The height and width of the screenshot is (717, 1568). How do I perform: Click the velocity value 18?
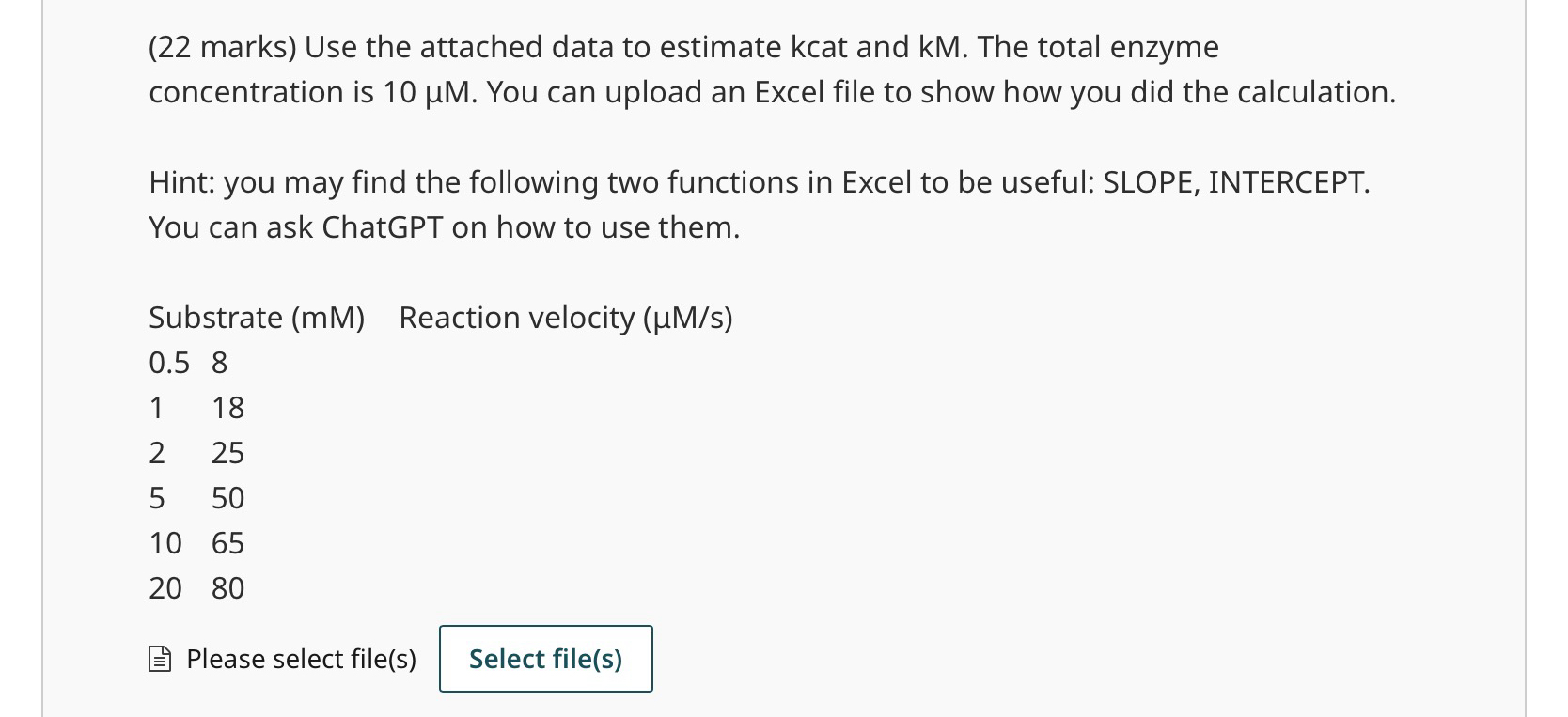[x=227, y=408]
